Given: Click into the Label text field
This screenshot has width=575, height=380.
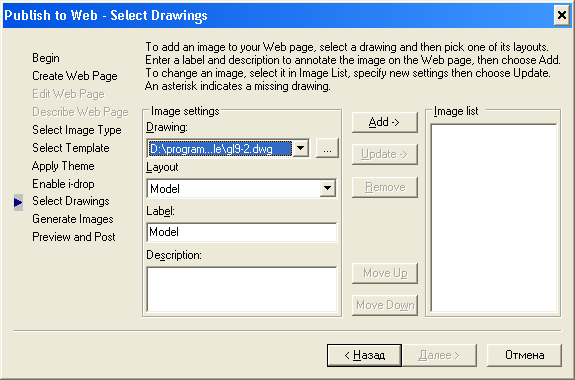Looking at the screenshot, I should (241, 232).
